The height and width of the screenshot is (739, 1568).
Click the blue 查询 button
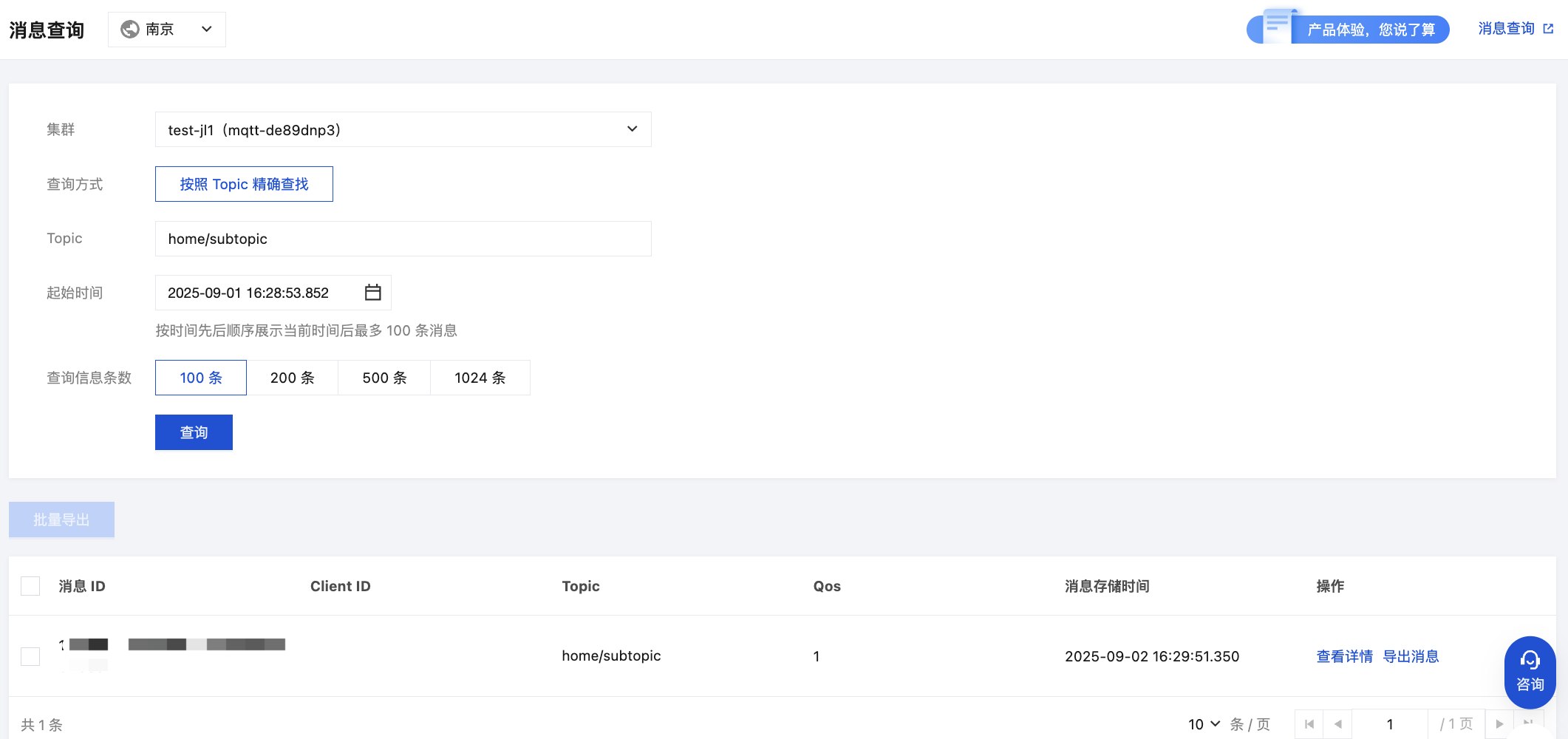(194, 432)
